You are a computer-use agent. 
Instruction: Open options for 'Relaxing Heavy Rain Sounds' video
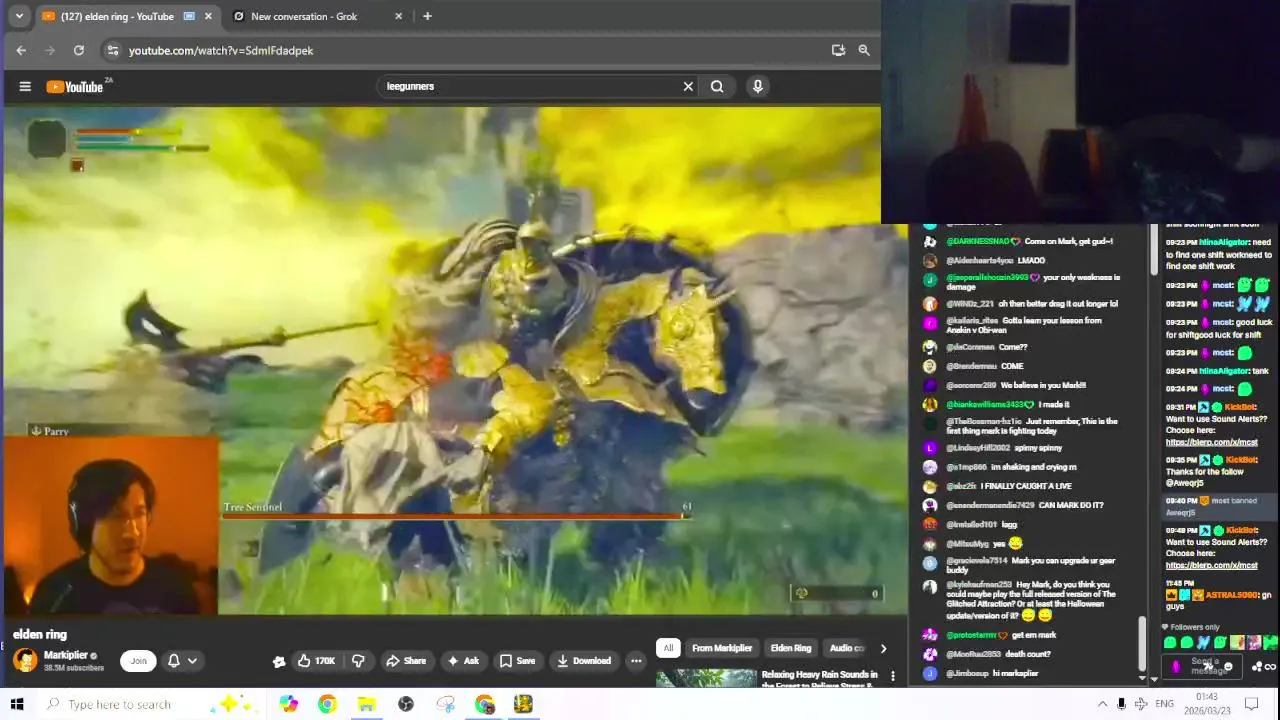(893, 676)
